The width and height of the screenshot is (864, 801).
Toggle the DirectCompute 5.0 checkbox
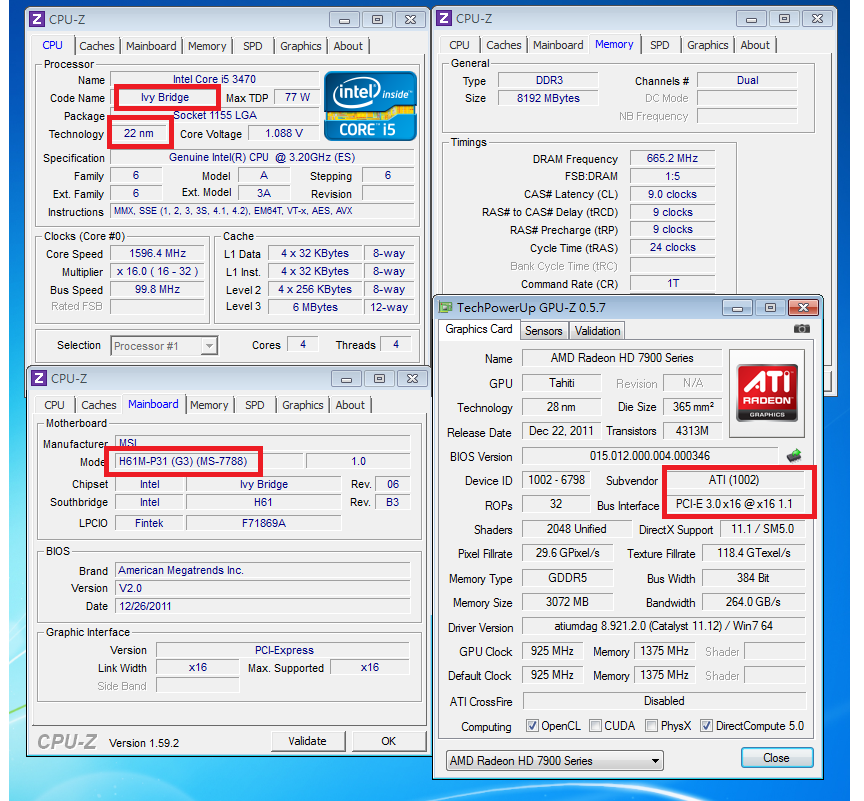coord(706,726)
